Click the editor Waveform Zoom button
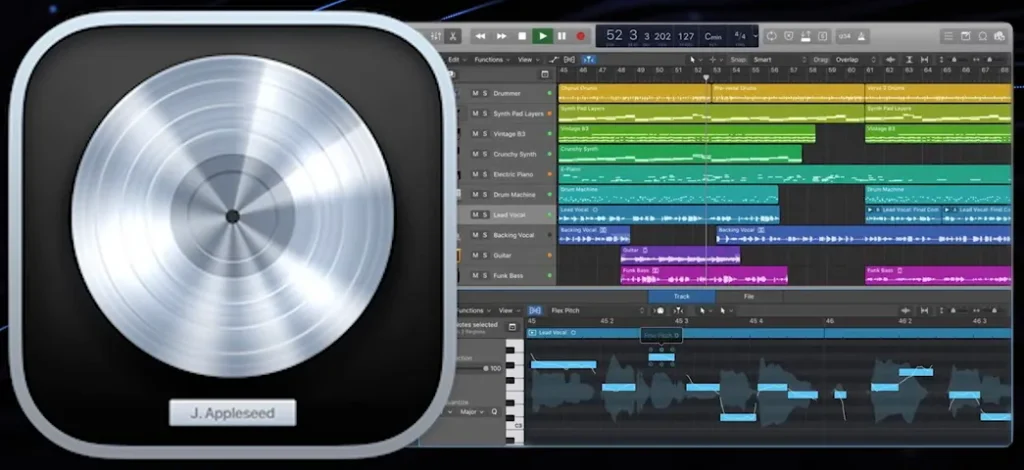 pos(906,311)
